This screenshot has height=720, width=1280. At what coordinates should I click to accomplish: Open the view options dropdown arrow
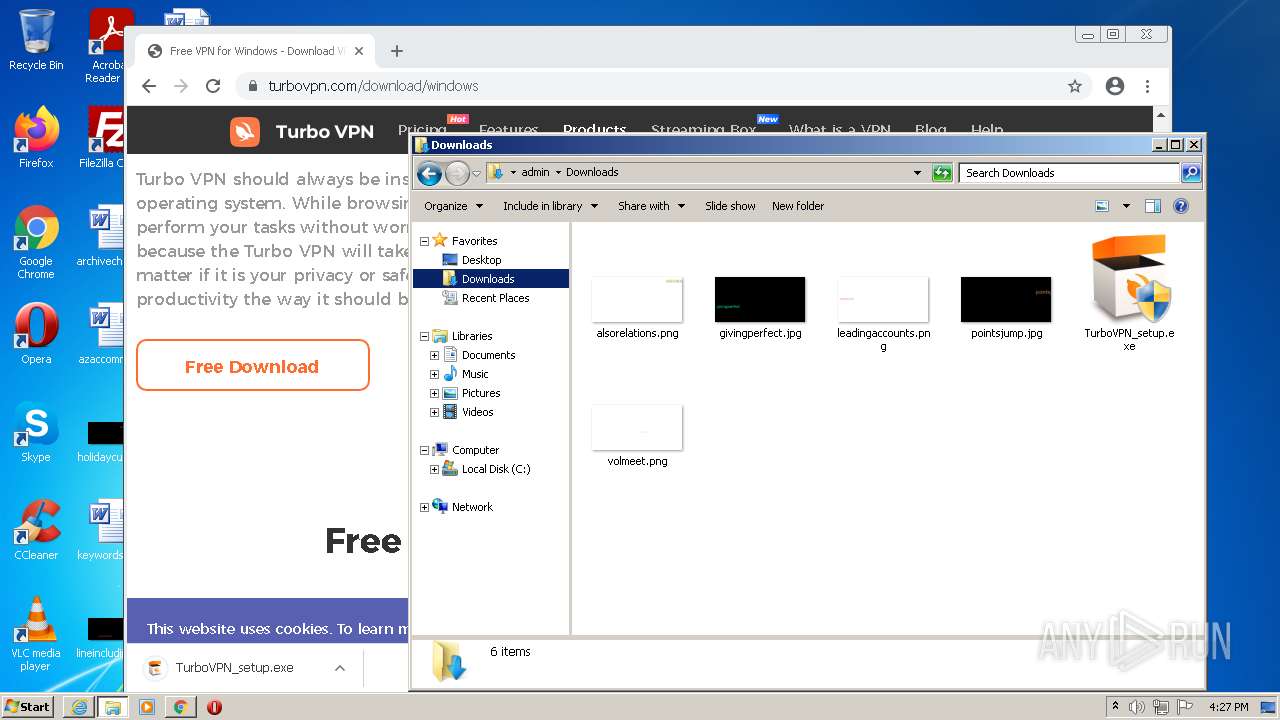click(x=1126, y=206)
